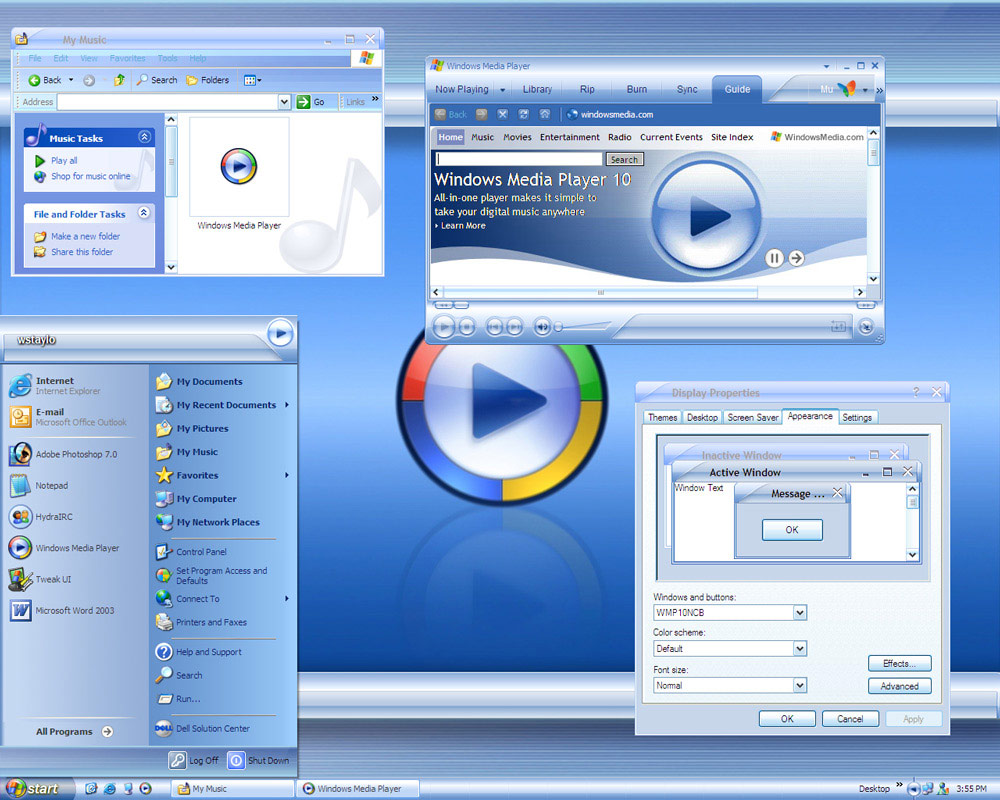Open Help and Support
The width and height of the screenshot is (1000, 800).
point(209,652)
